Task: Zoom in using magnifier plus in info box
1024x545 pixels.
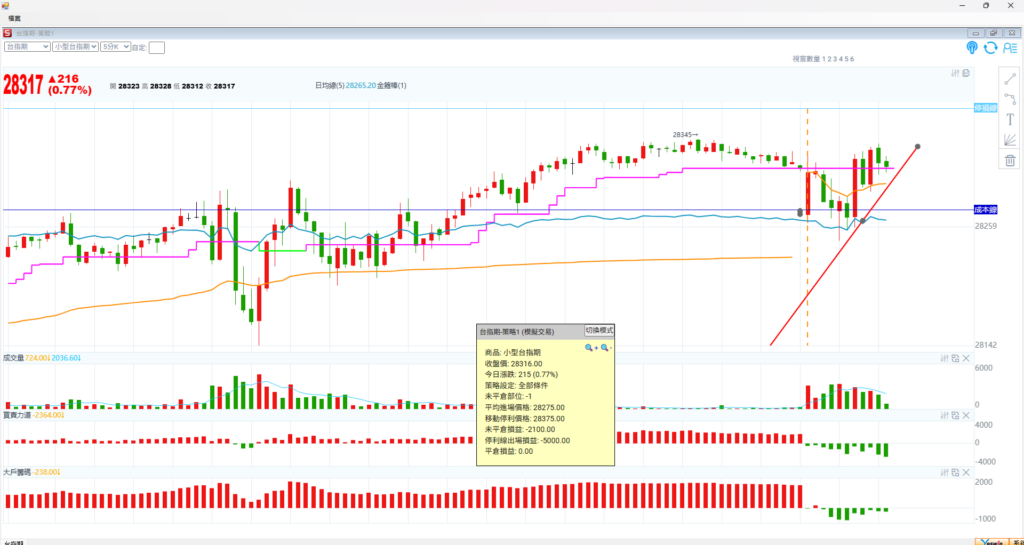Action: pyautogui.click(x=591, y=347)
